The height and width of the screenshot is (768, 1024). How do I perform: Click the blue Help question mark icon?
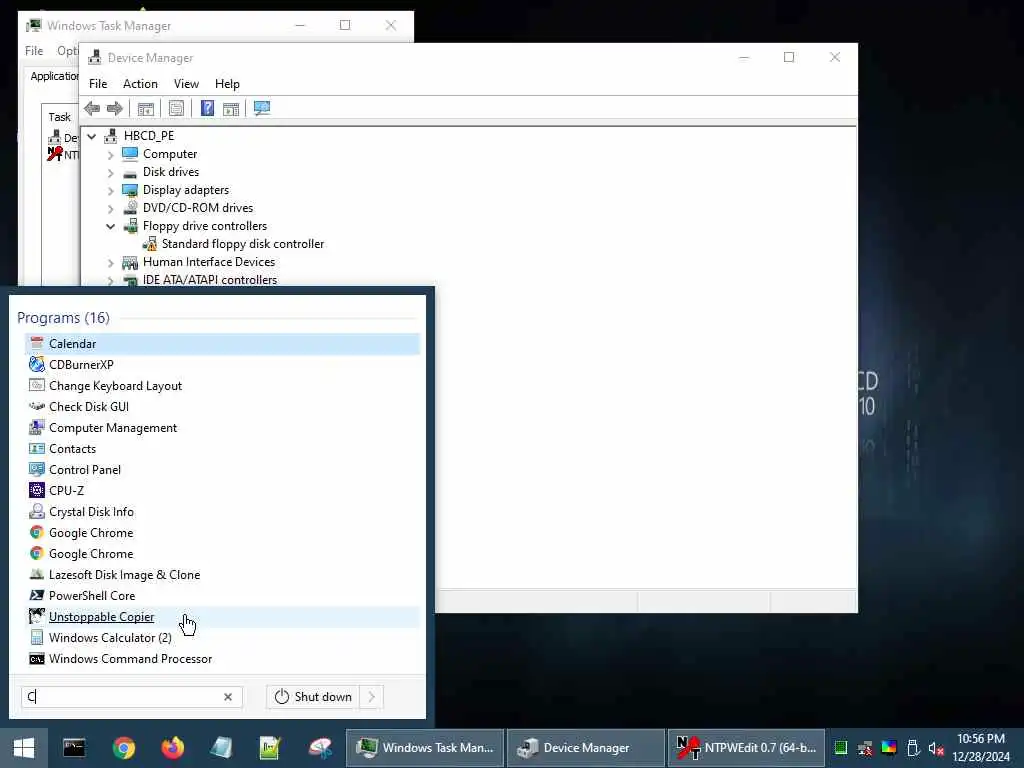(207, 108)
